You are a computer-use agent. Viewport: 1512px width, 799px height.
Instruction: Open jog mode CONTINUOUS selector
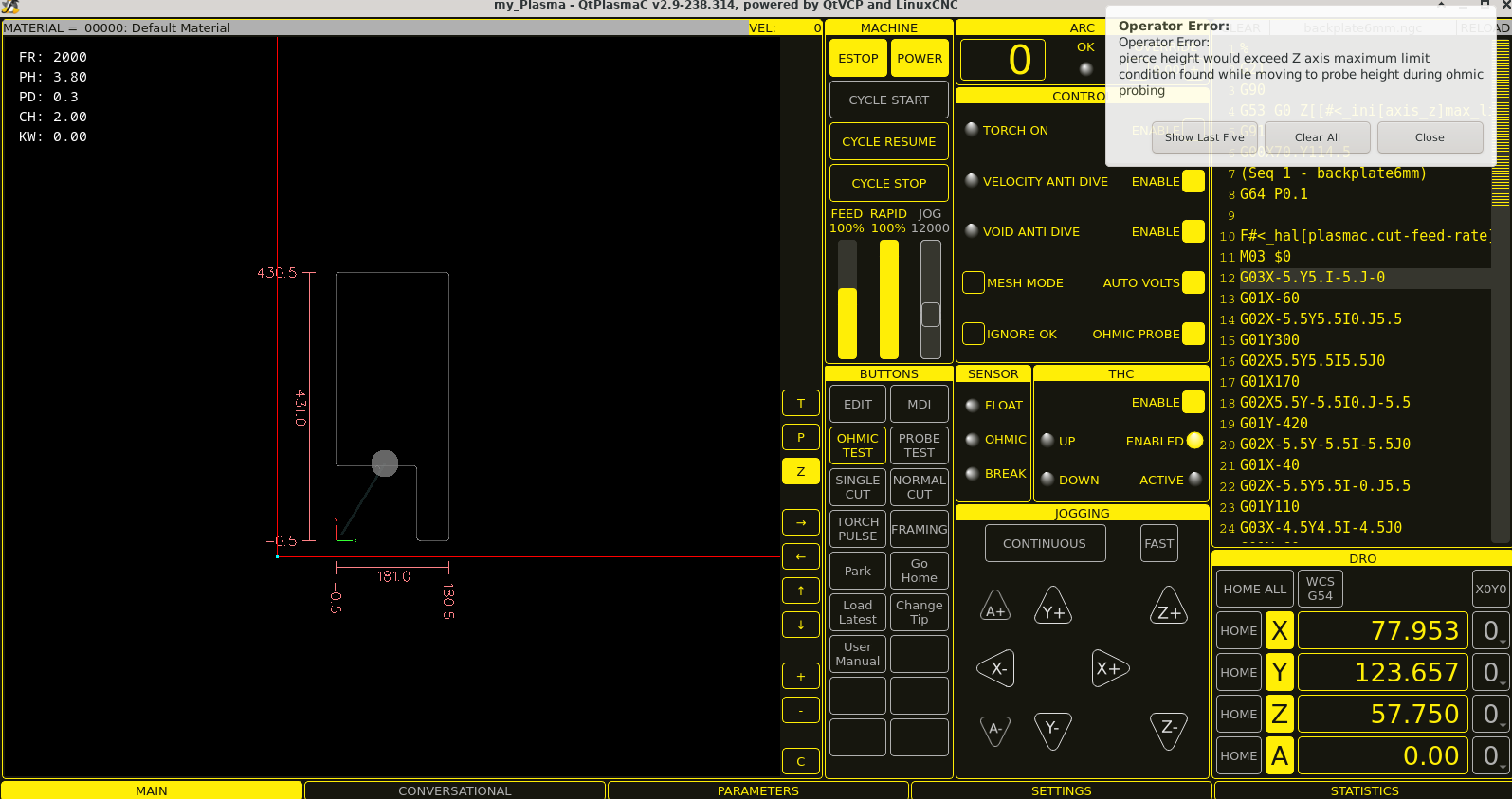point(1045,543)
